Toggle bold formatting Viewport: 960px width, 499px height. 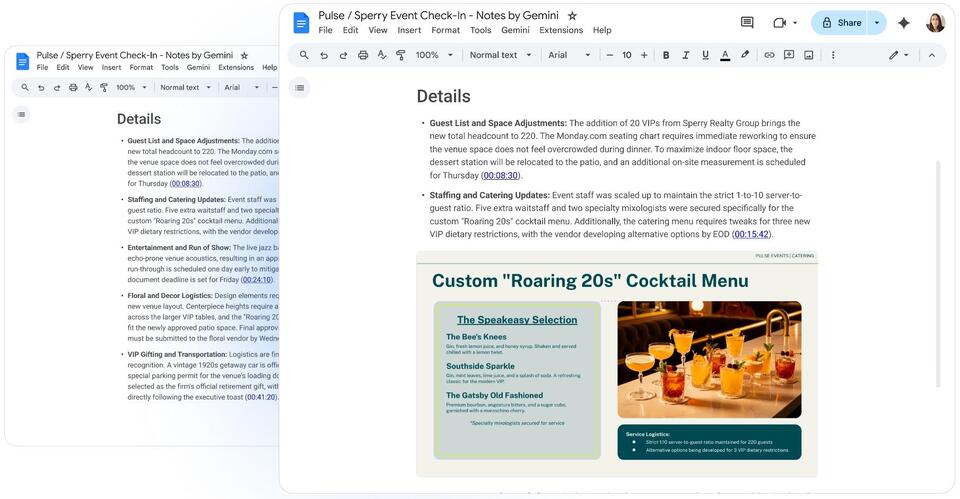point(666,55)
